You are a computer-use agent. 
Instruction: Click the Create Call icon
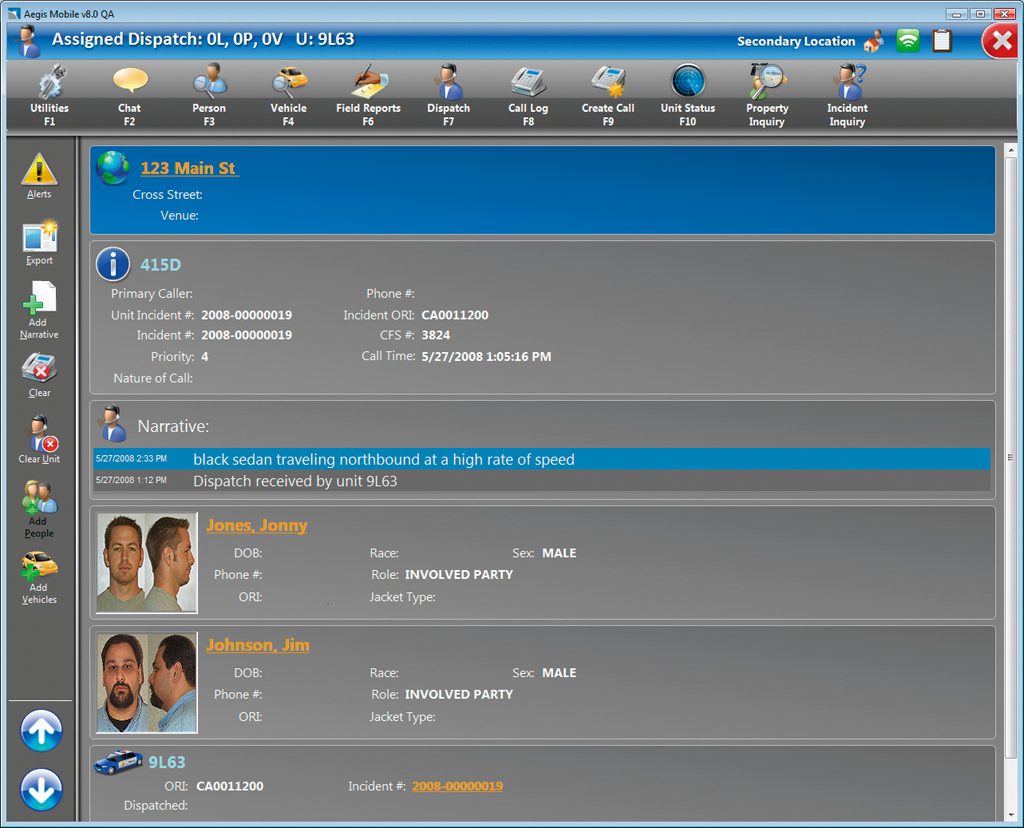tap(608, 83)
